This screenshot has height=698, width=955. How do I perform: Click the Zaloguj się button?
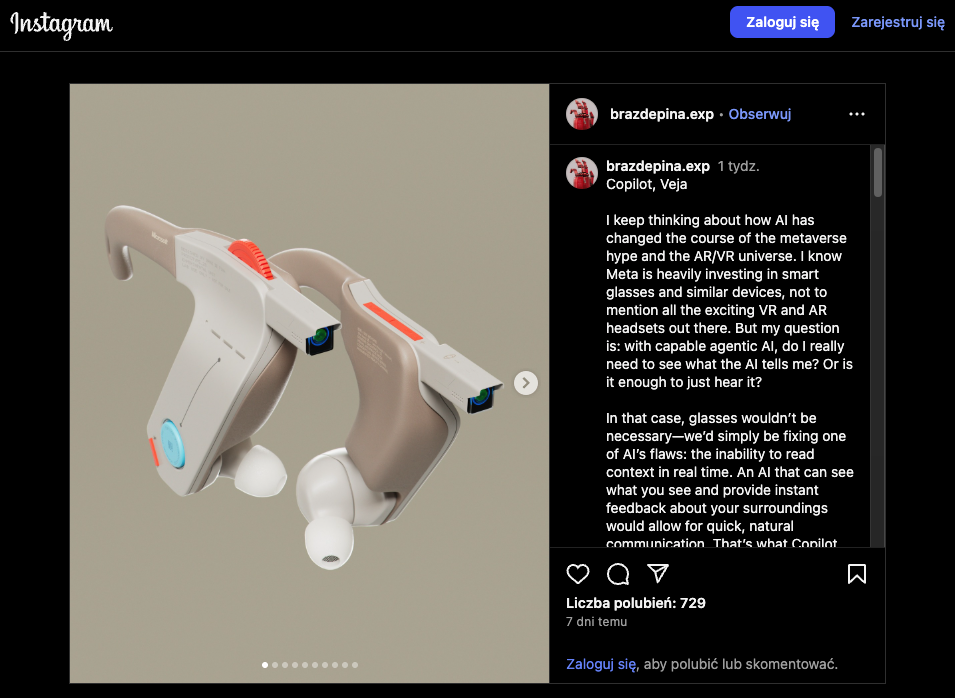(782, 22)
